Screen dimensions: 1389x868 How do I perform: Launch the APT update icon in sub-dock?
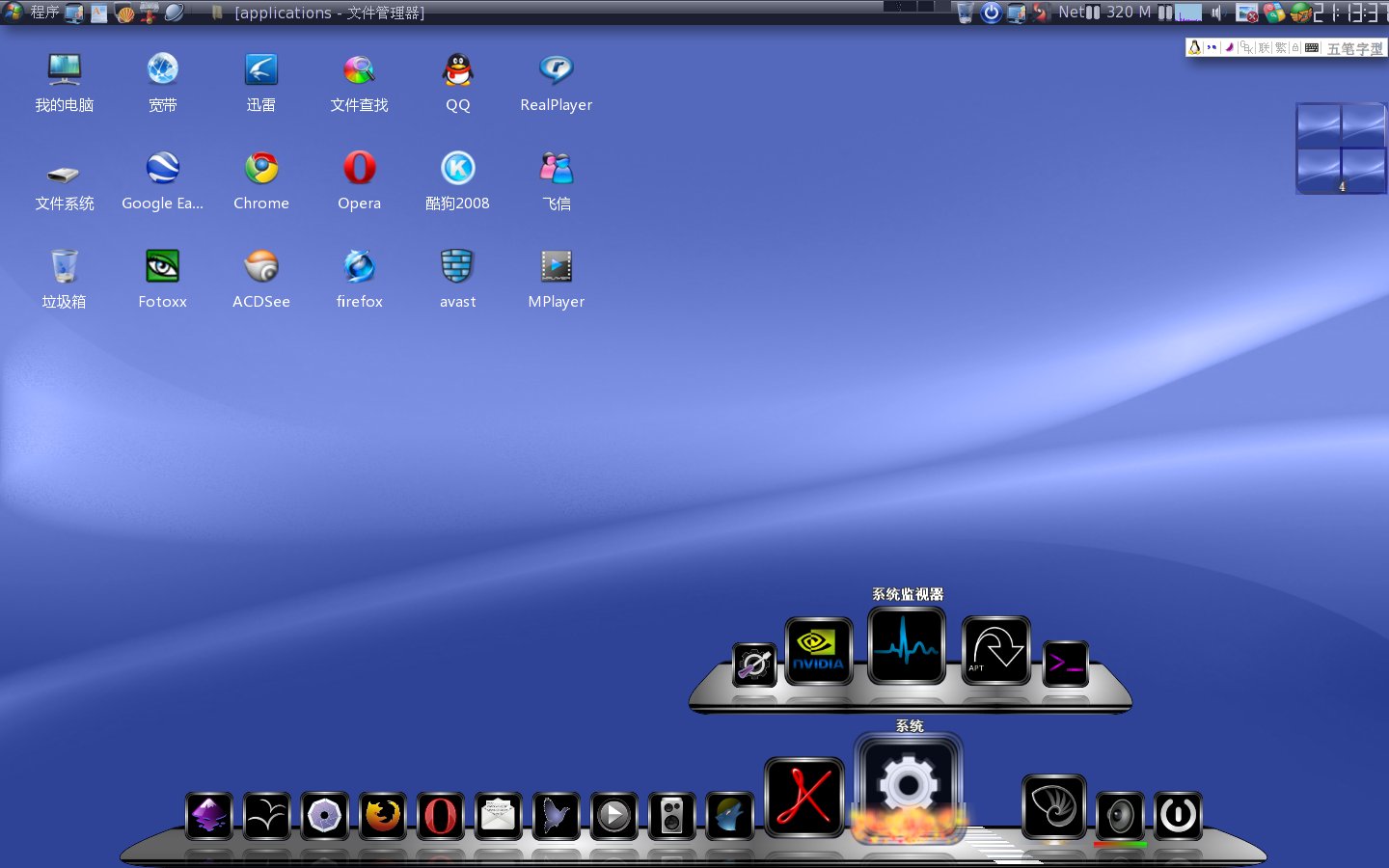click(x=996, y=651)
